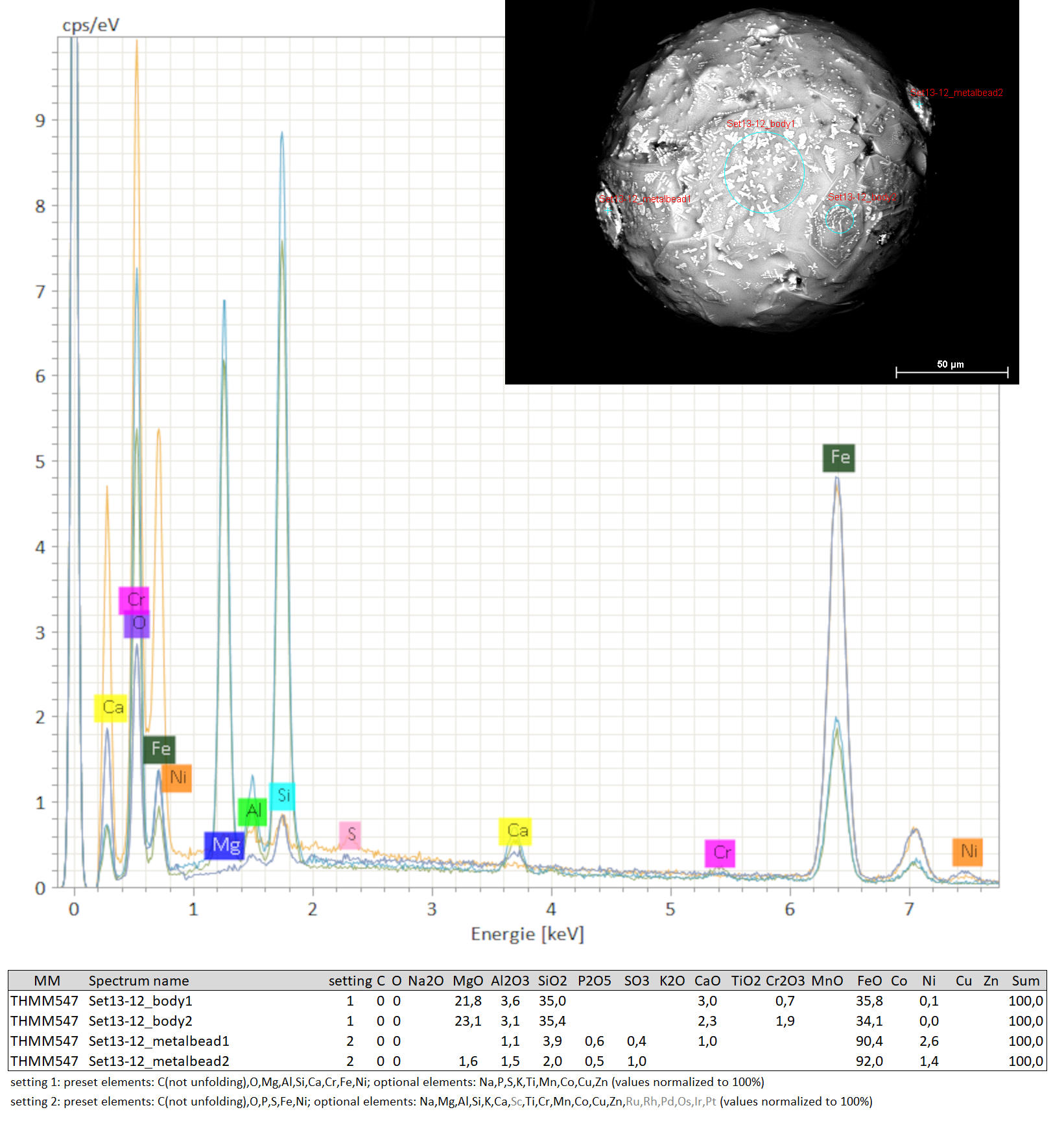Click the pink S element label

[350, 834]
